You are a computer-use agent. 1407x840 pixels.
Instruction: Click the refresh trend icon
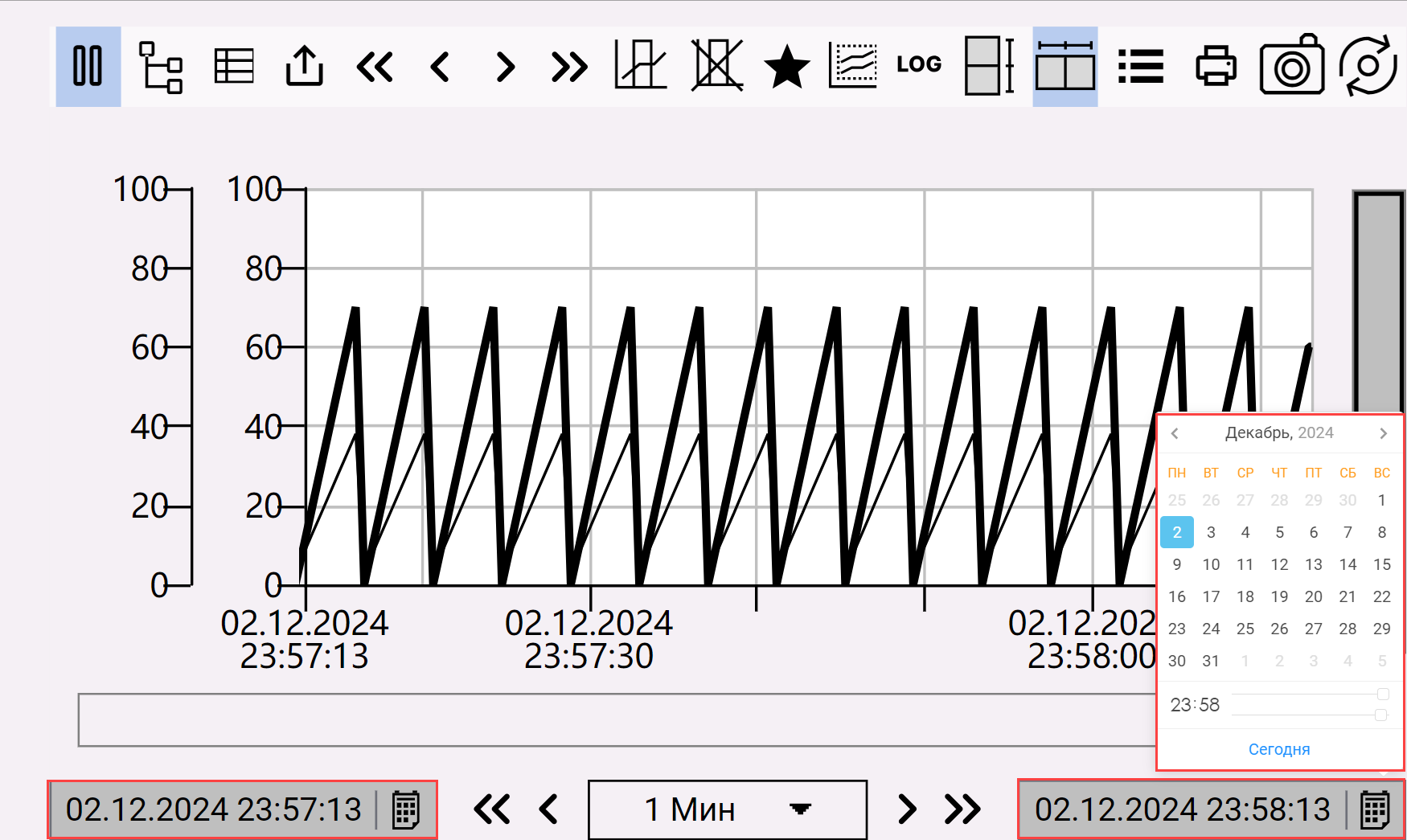1368,66
